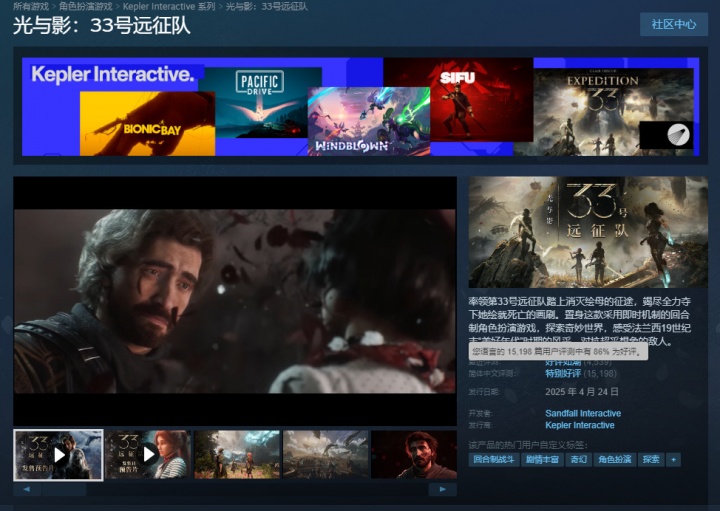Click the plus button to add tags

tap(674, 460)
